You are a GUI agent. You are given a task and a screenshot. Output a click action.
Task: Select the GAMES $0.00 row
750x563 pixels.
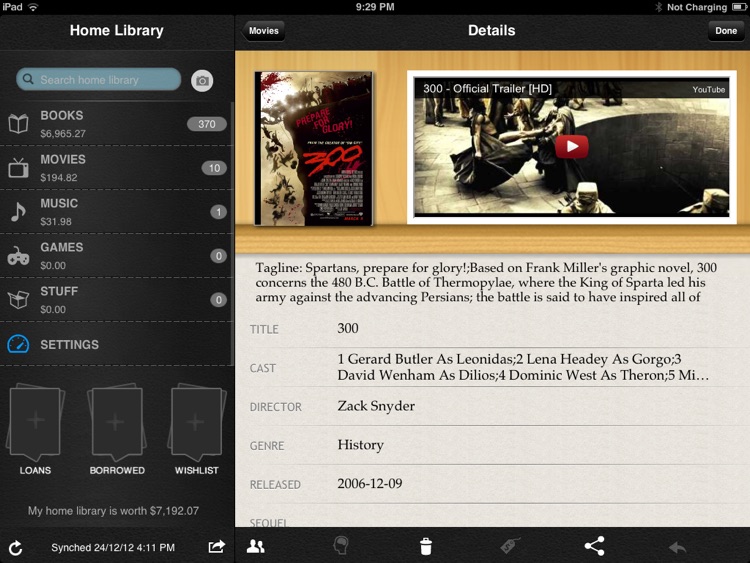tap(117, 256)
